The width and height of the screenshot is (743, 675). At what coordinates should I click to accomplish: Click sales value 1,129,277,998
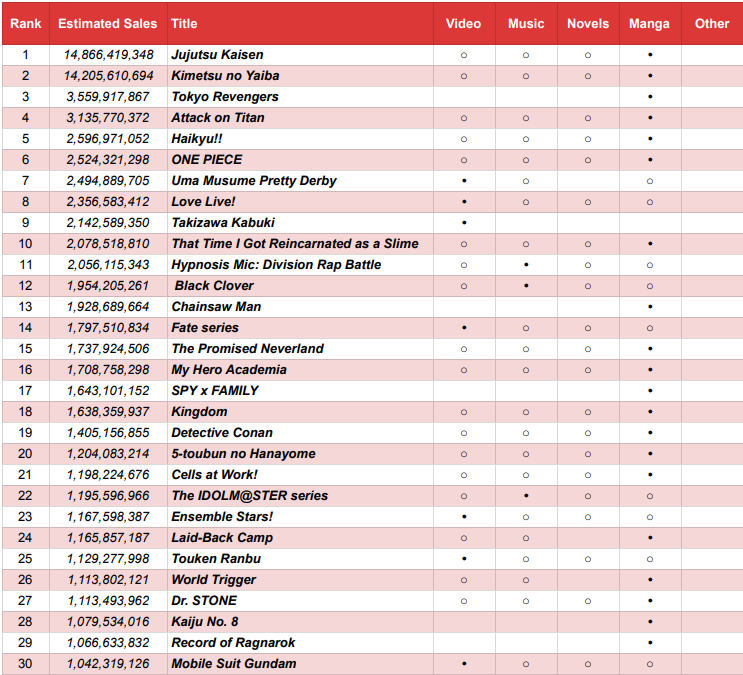(x=108, y=559)
